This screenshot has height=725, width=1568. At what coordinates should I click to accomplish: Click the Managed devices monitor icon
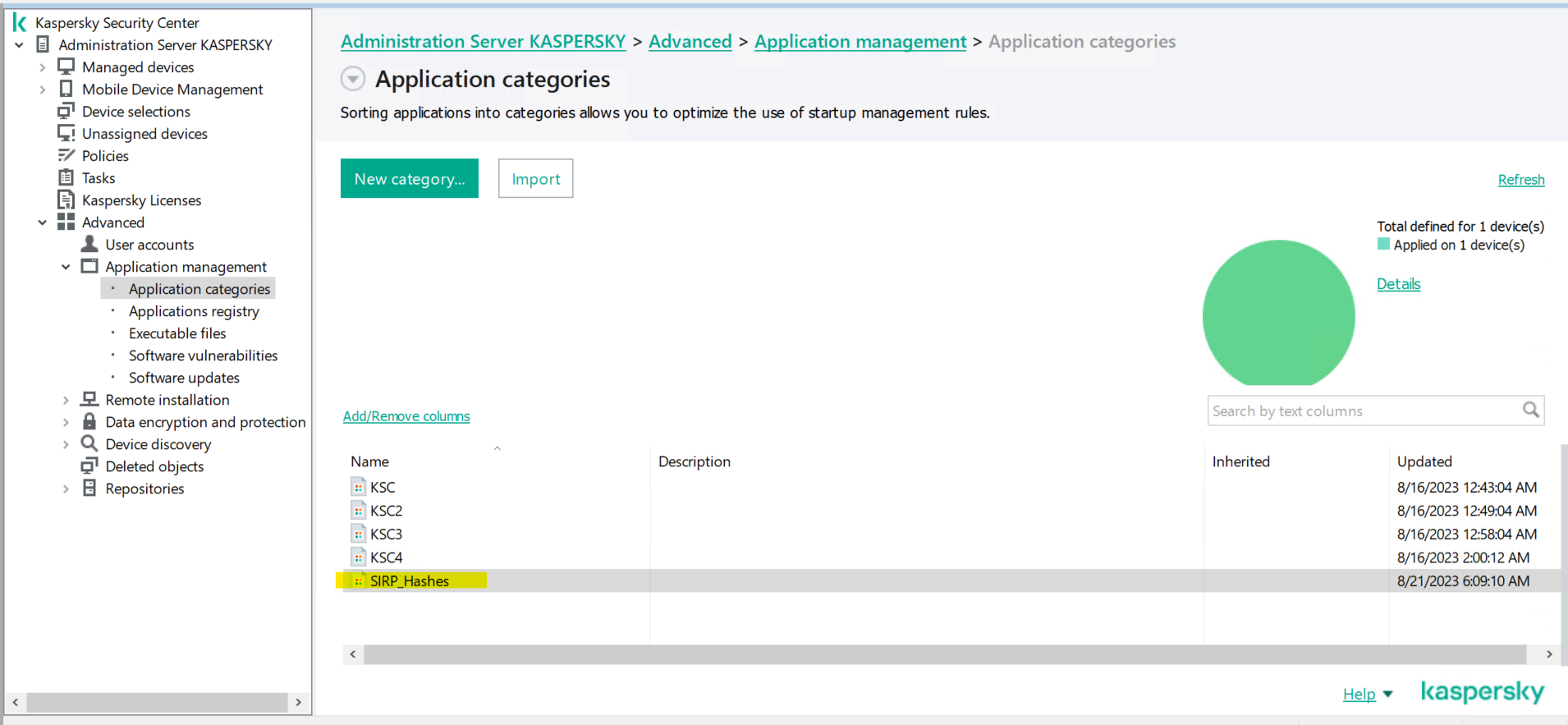(x=66, y=67)
